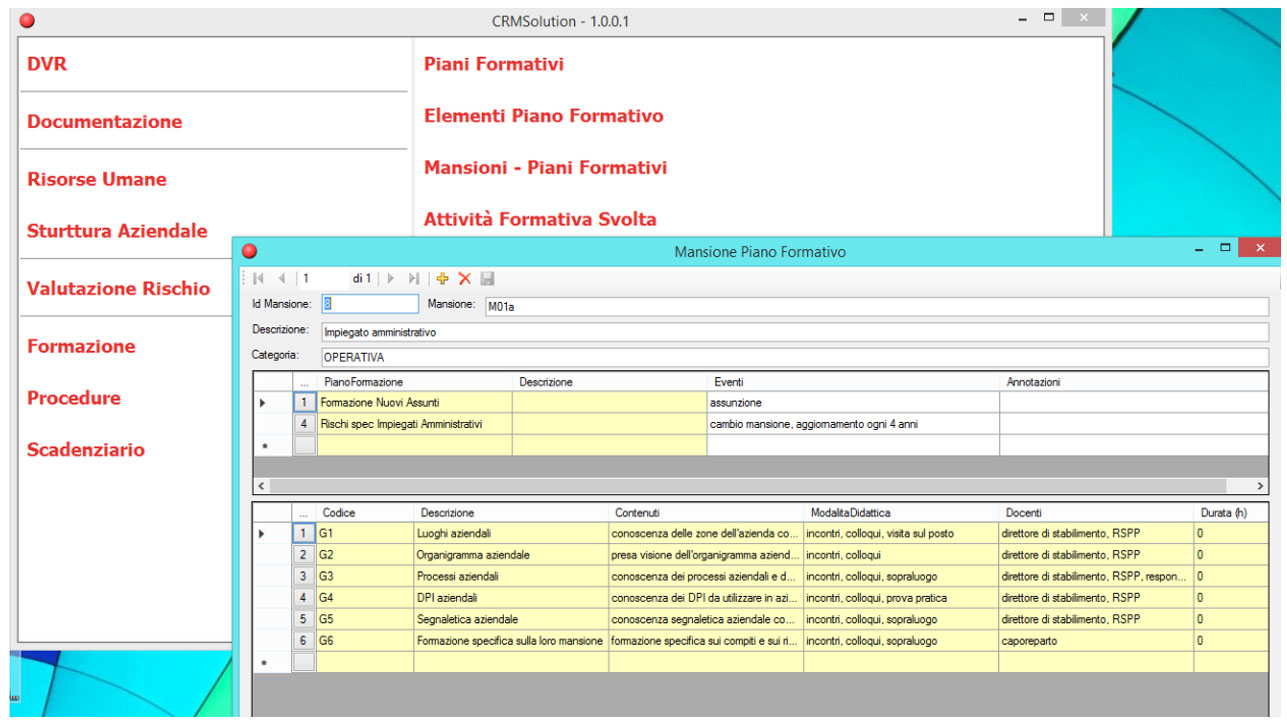Select the cell 'Formazione Nuovi Assunti'
The height and width of the screenshot is (727, 1287).
pos(415,403)
